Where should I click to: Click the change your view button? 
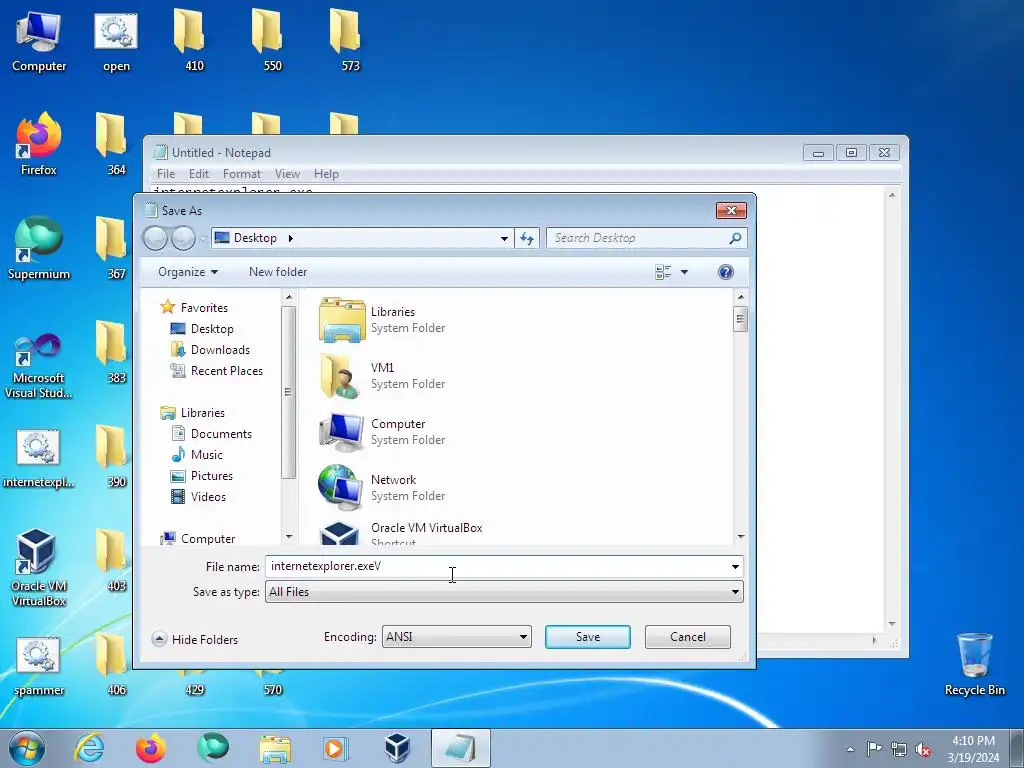(x=663, y=272)
